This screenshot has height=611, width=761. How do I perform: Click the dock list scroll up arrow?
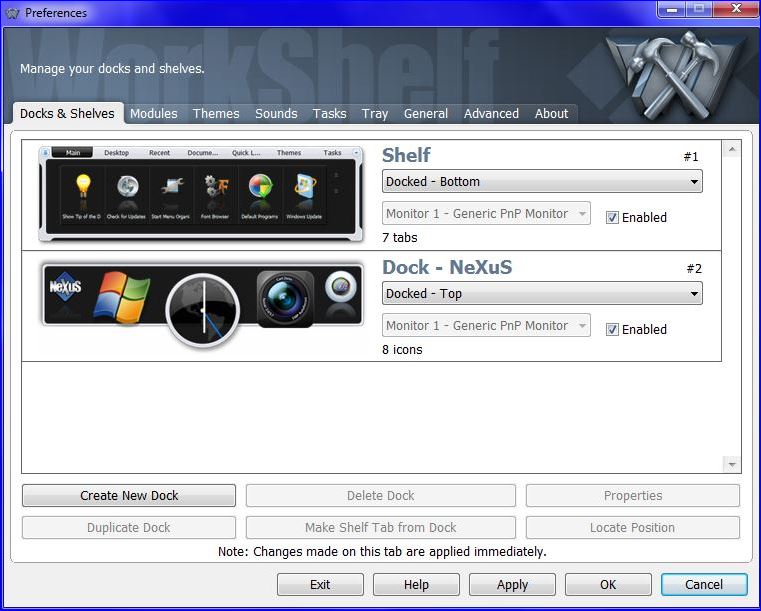coord(732,149)
